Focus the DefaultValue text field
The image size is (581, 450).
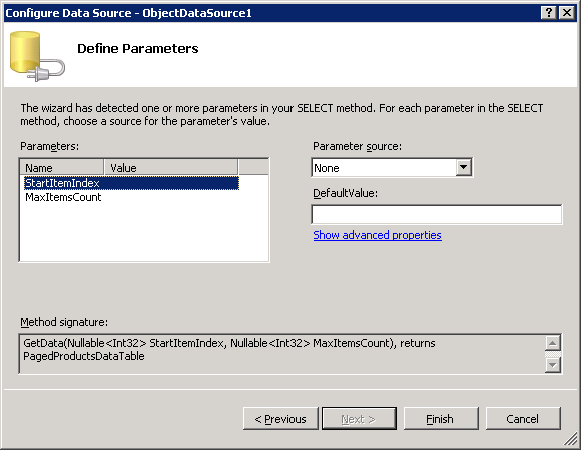click(437, 214)
